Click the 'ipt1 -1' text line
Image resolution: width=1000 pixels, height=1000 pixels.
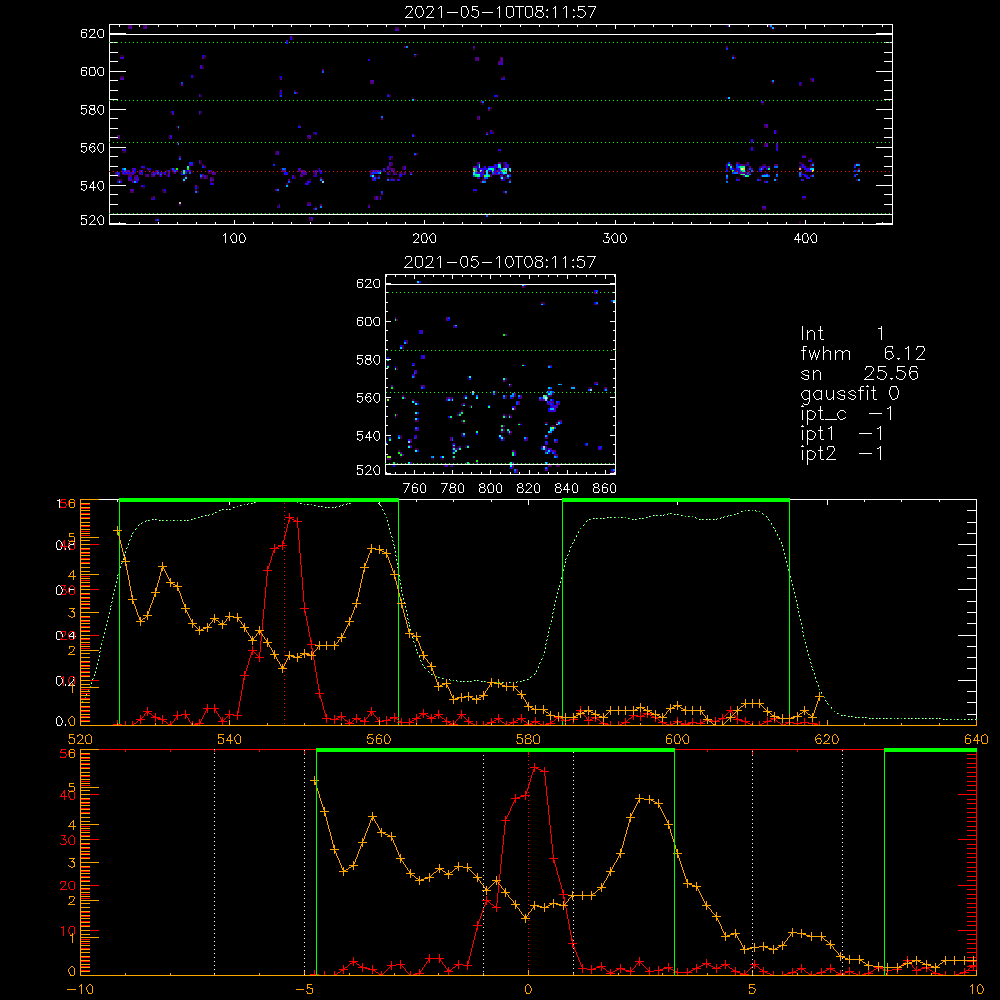click(842, 434)
